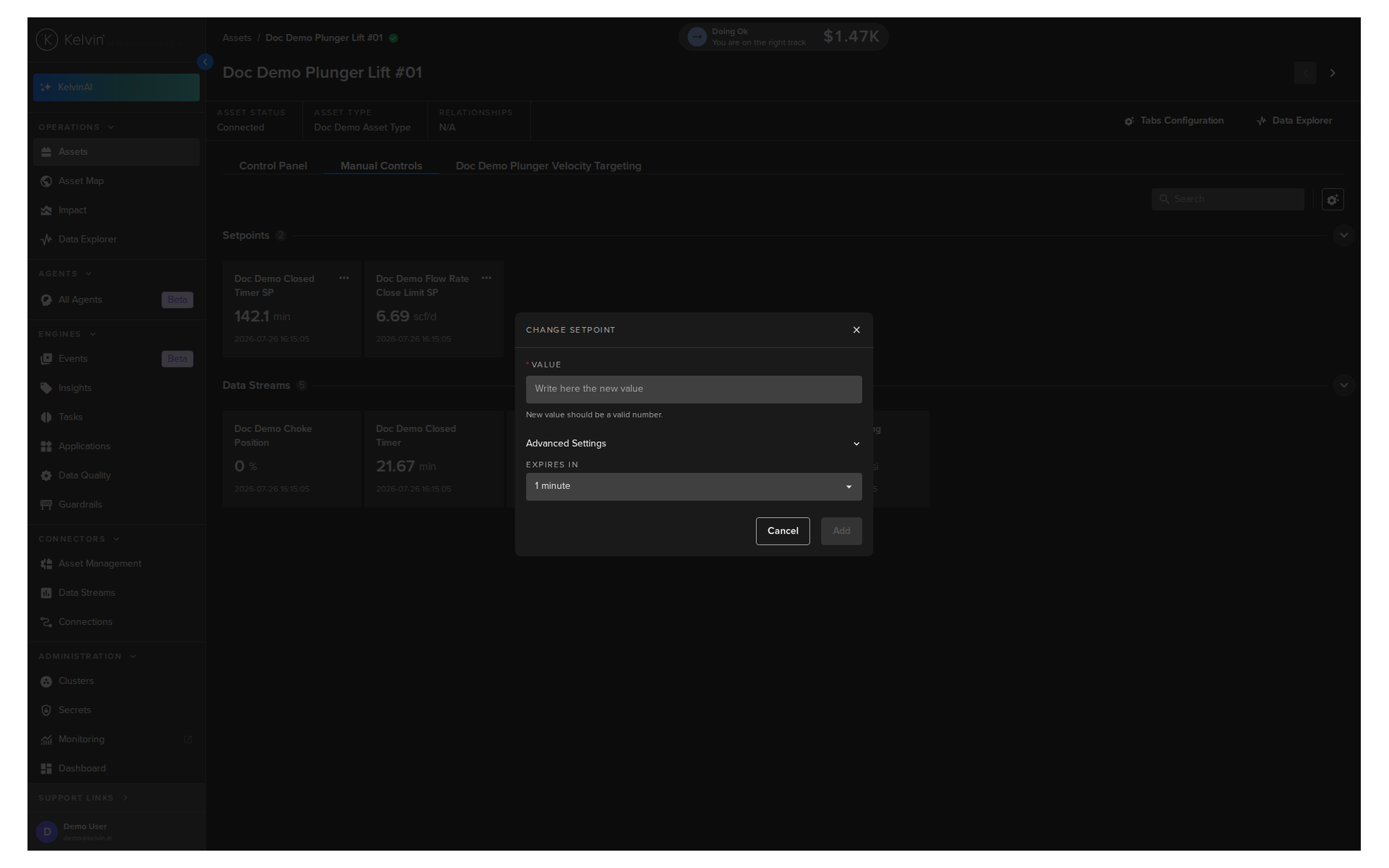Collapse the sidebar with the arrow icon

(x=205, y=62)
